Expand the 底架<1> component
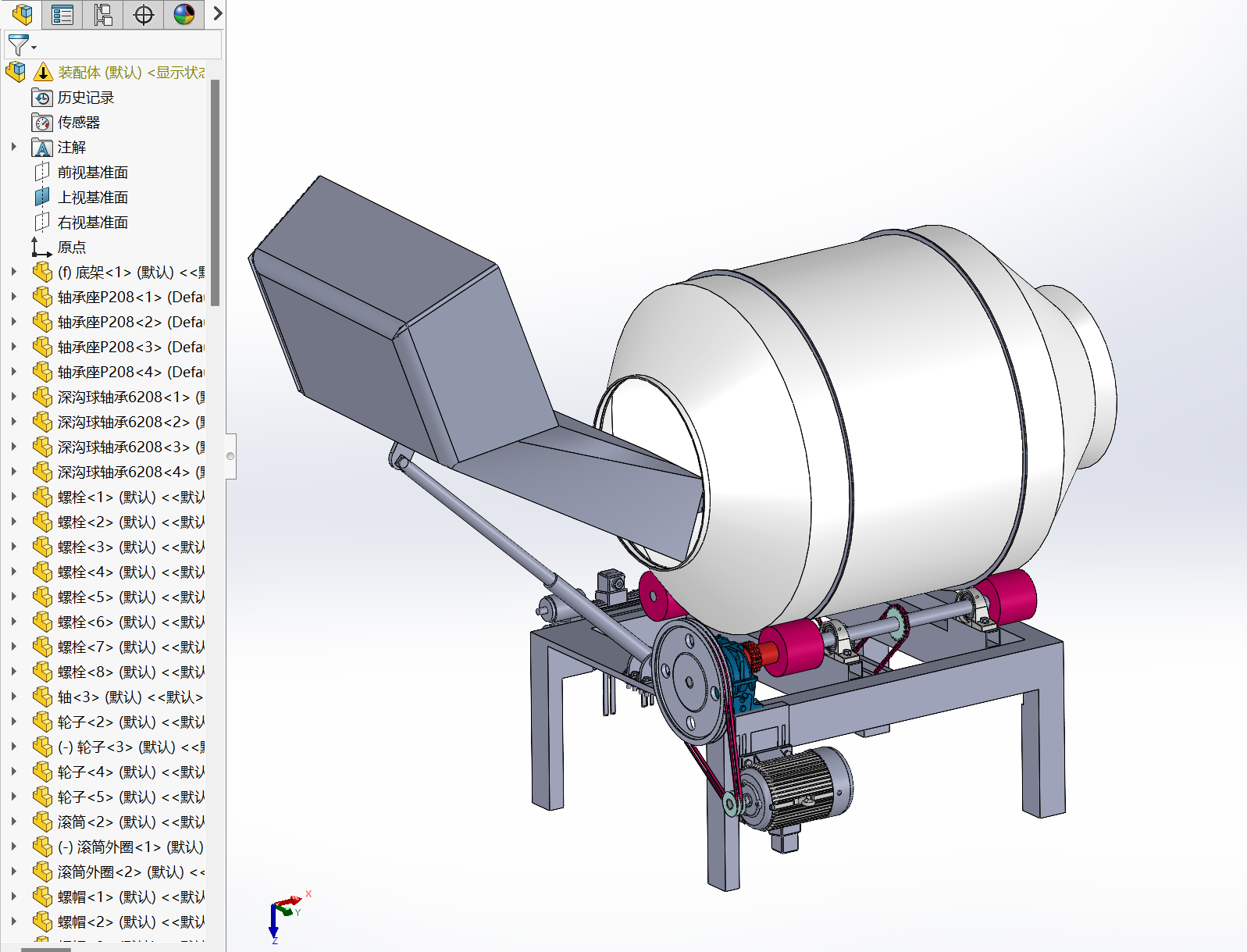1247x952 pixels. [13, 272]
